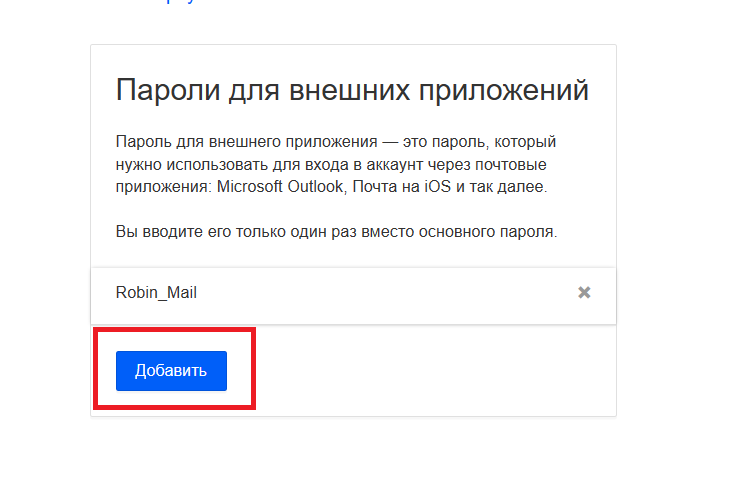Remove the Robin_Mail app password
This screenshot has width=729, height=497.
pos(584,292)
